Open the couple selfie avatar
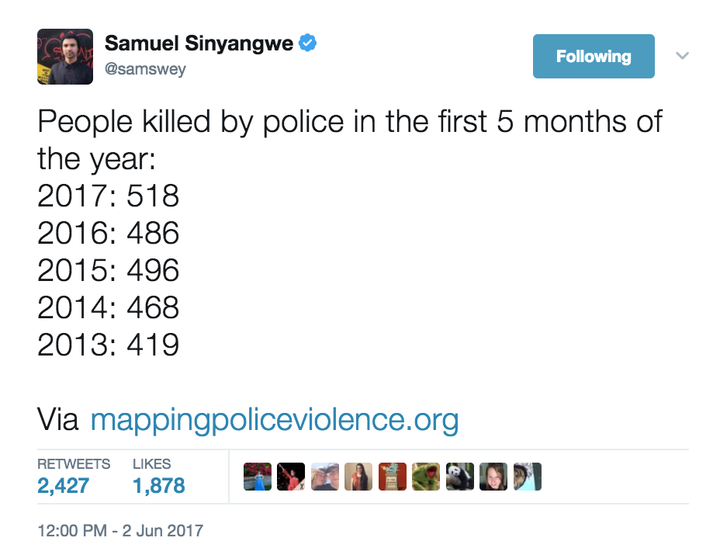Image resolution: width=720 pixels, height=555 pixels. pyautogui.click(x=325, y=477)
